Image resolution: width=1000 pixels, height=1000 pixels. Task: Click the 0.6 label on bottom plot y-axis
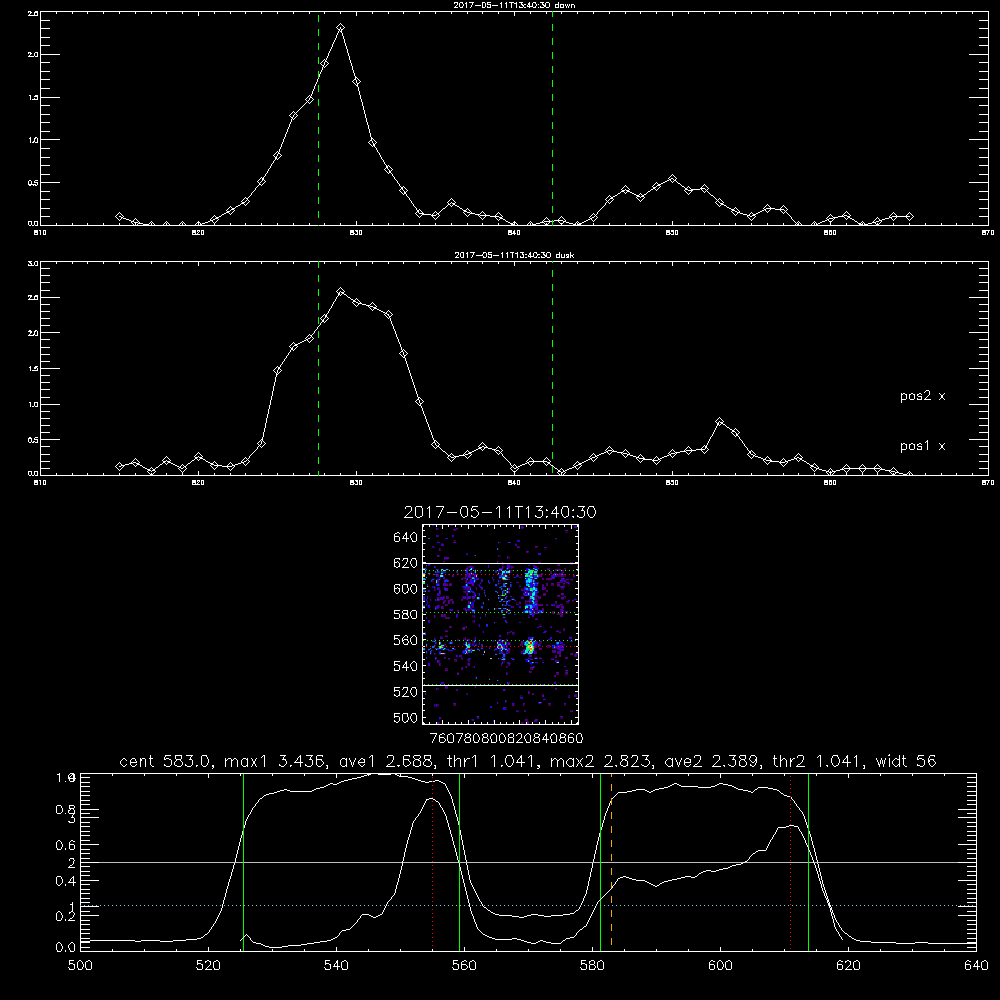coord(66,845)
